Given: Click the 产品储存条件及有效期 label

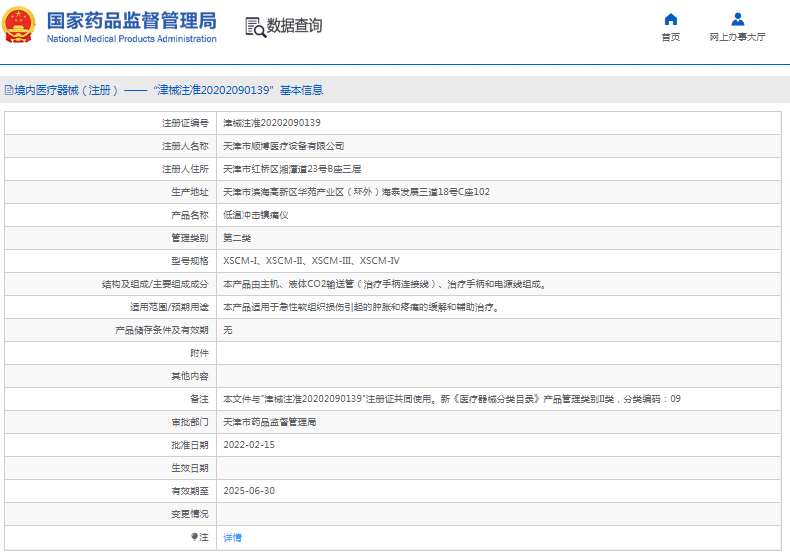Looking at the screenshot, I should (x=162, y=330).
